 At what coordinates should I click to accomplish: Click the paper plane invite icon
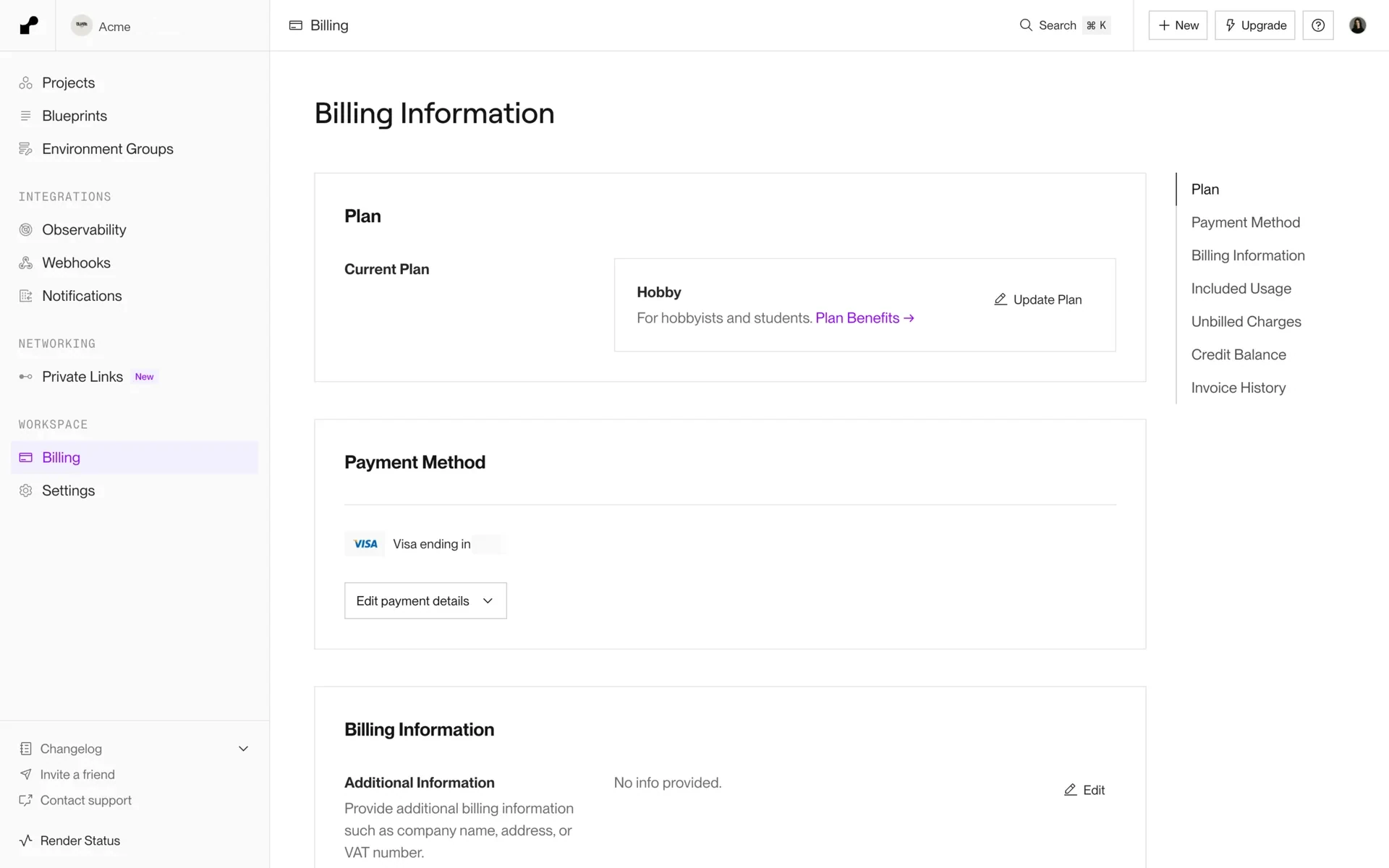[26, 775]
